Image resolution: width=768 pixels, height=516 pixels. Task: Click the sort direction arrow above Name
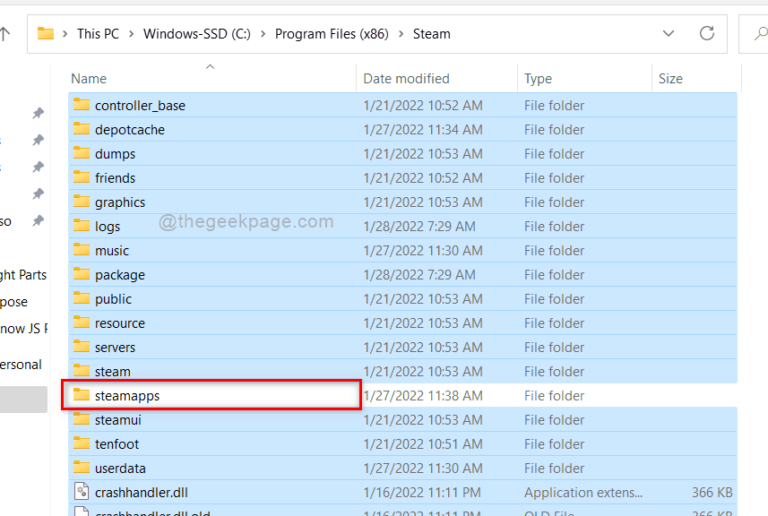tap(210, 67)
